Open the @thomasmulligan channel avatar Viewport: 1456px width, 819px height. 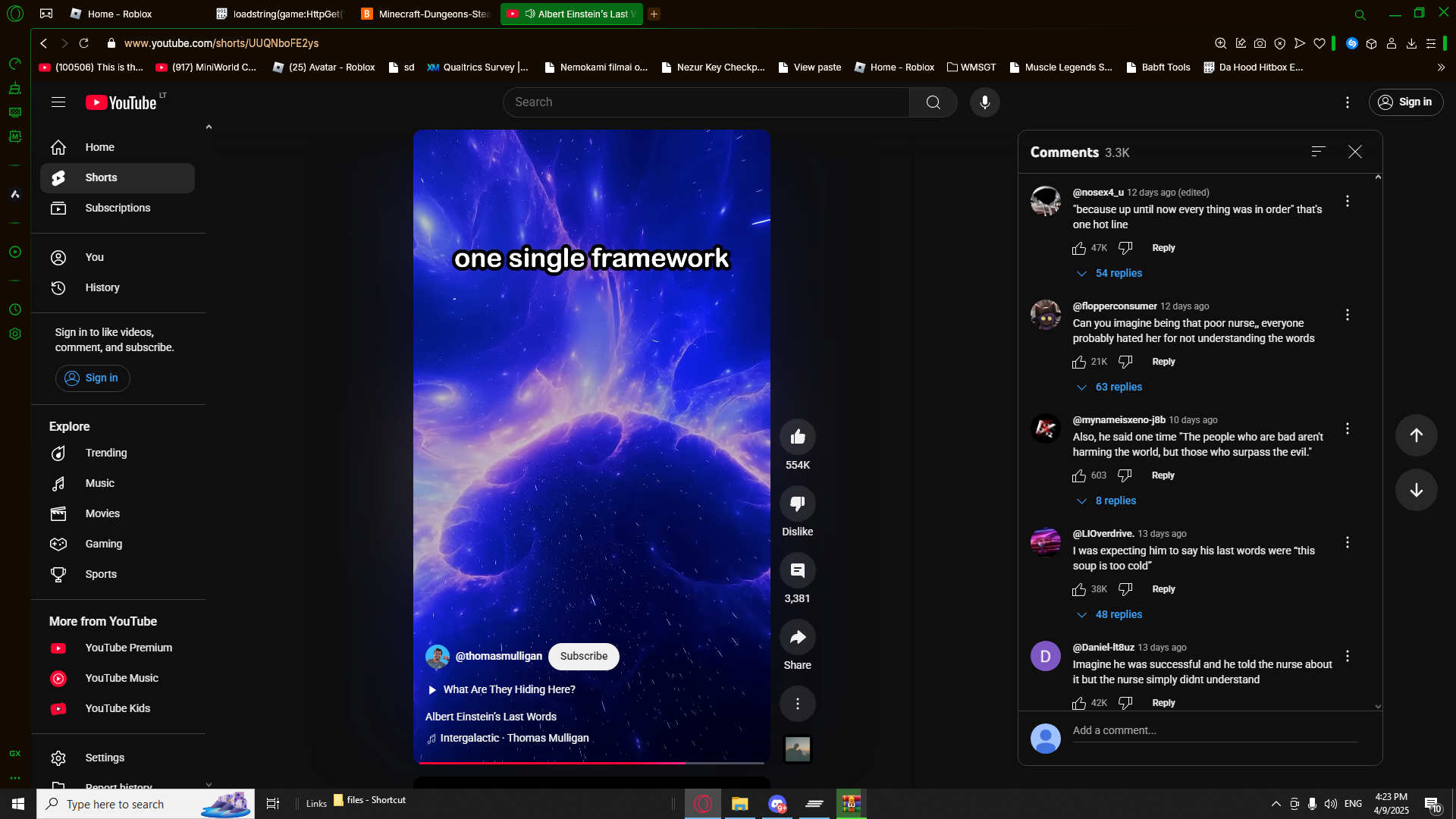tap(438, 657)
